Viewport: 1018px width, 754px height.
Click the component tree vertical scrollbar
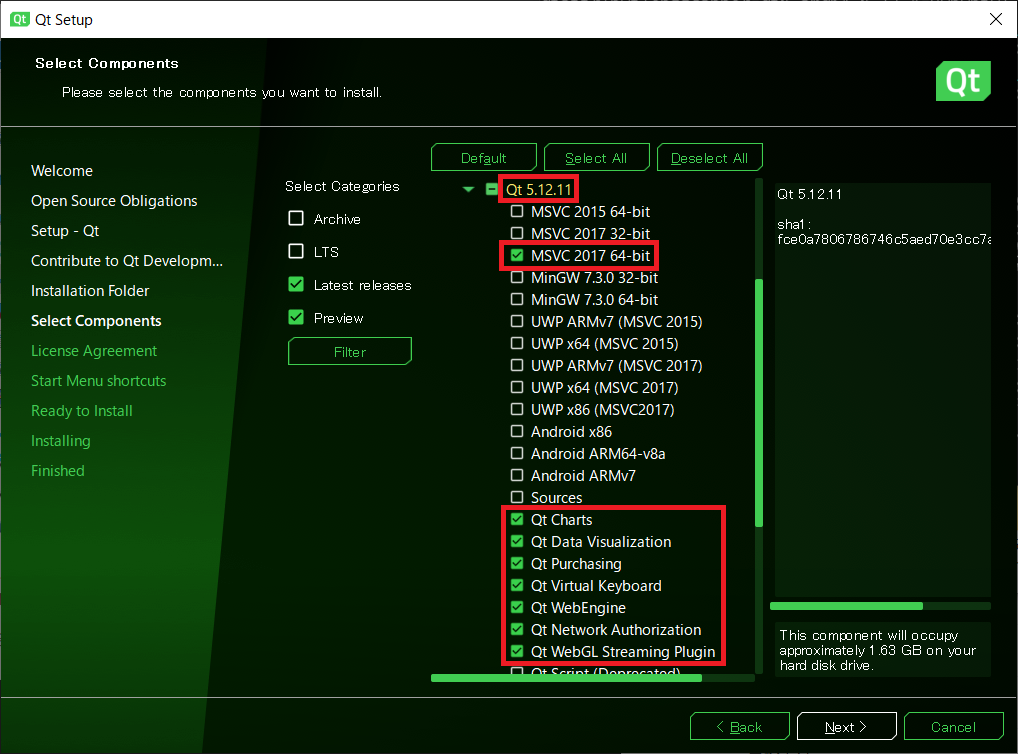pyautogui.click(x=759, y=403)
